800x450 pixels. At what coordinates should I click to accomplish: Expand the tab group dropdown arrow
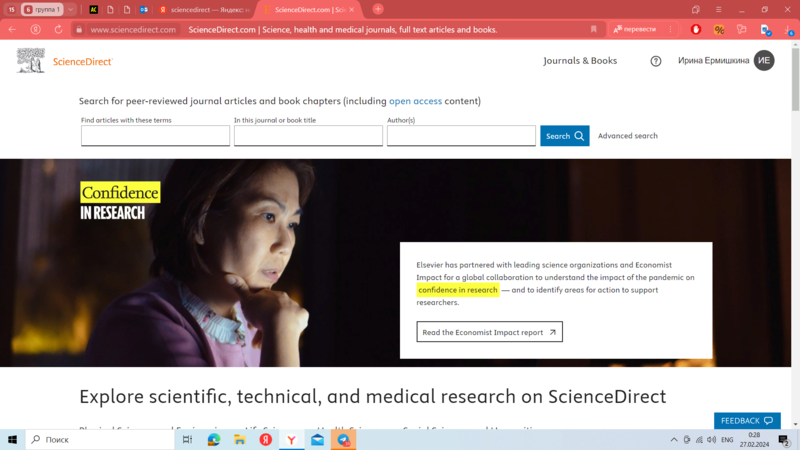(x=70, y=10)
